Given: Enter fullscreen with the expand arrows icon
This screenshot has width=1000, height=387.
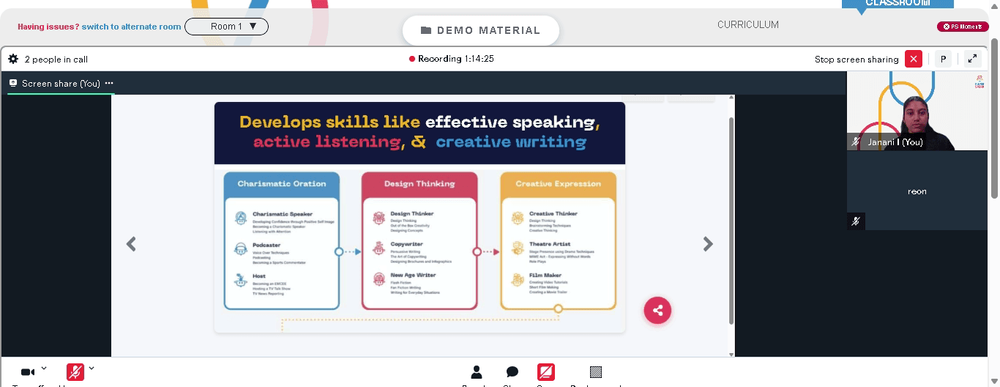Looking at the screenshot, I should 972,59.
